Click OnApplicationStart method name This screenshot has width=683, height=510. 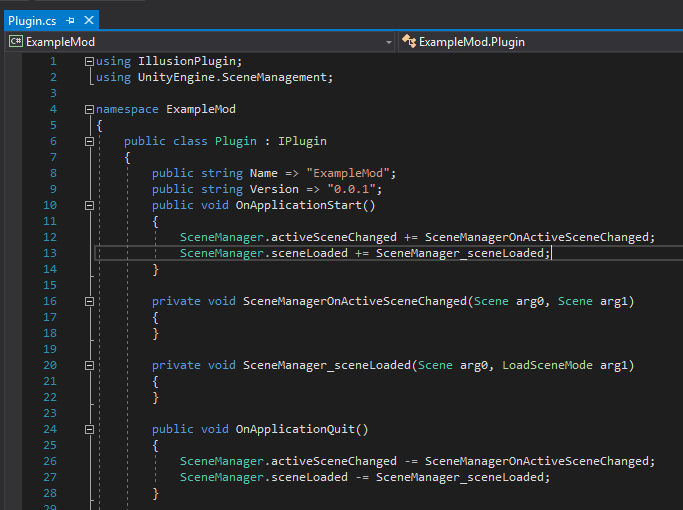tap(299, 205)
